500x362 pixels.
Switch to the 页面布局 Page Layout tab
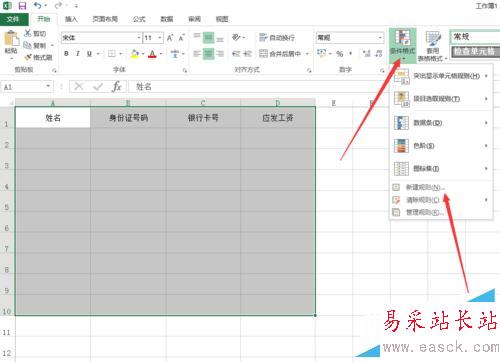click(105, 19)
